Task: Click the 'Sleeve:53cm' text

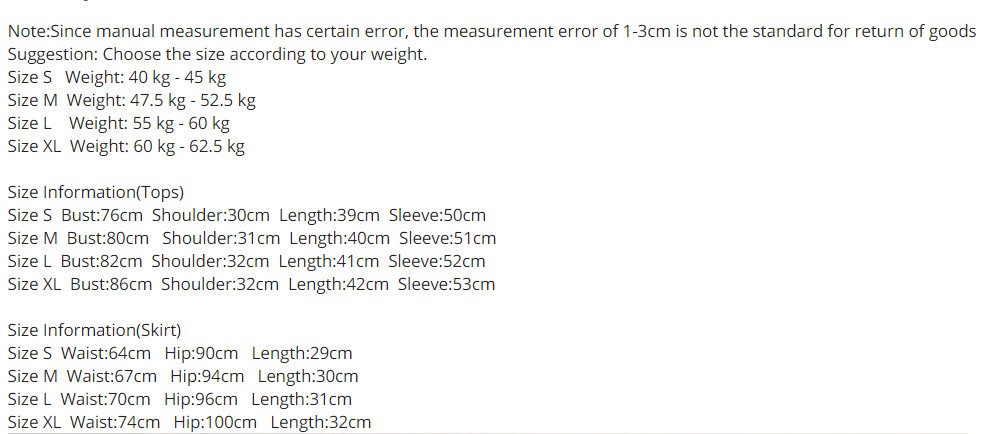Action: [446, 284]
